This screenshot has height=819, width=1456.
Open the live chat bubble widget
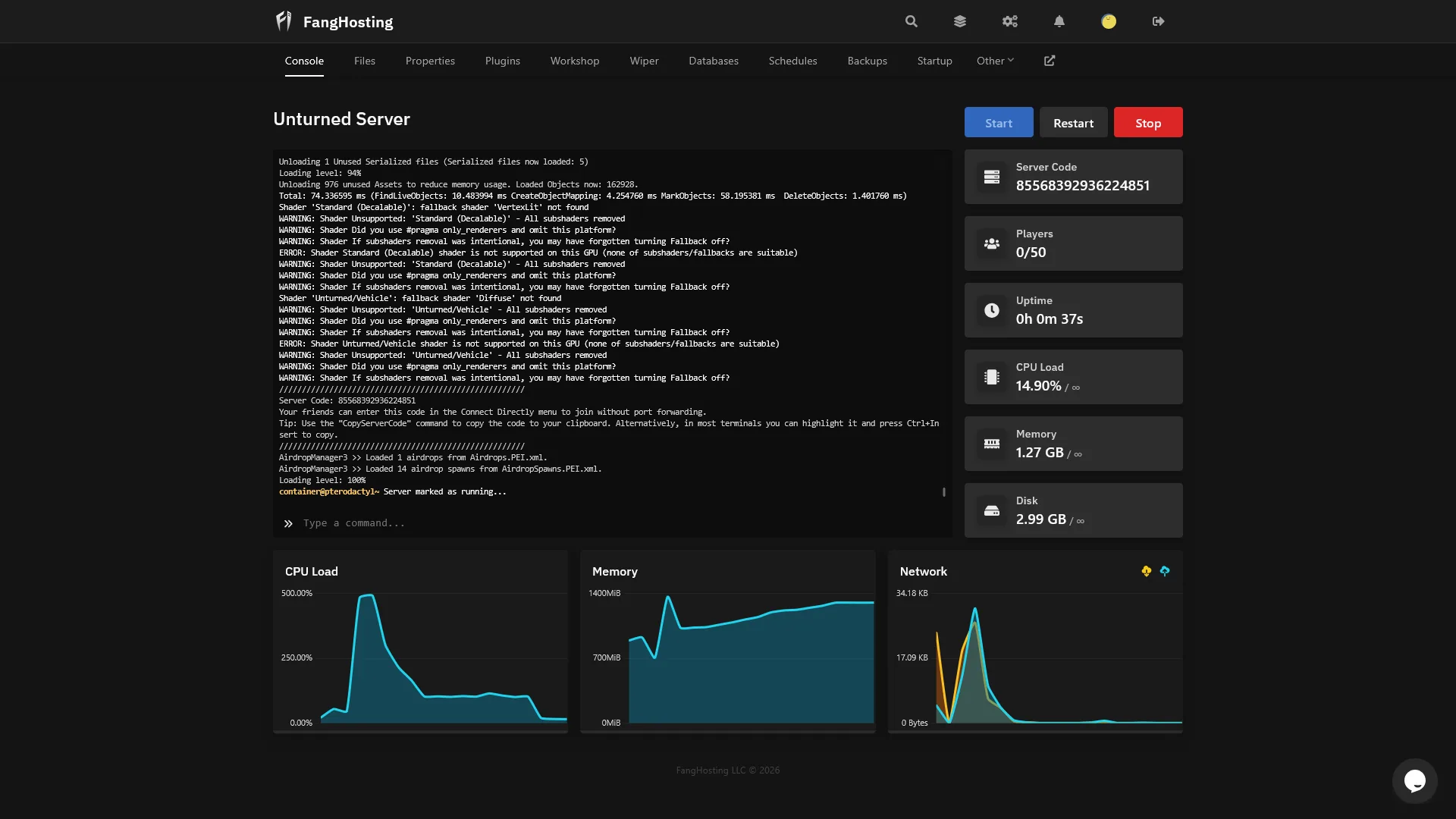pos(1415,780)
